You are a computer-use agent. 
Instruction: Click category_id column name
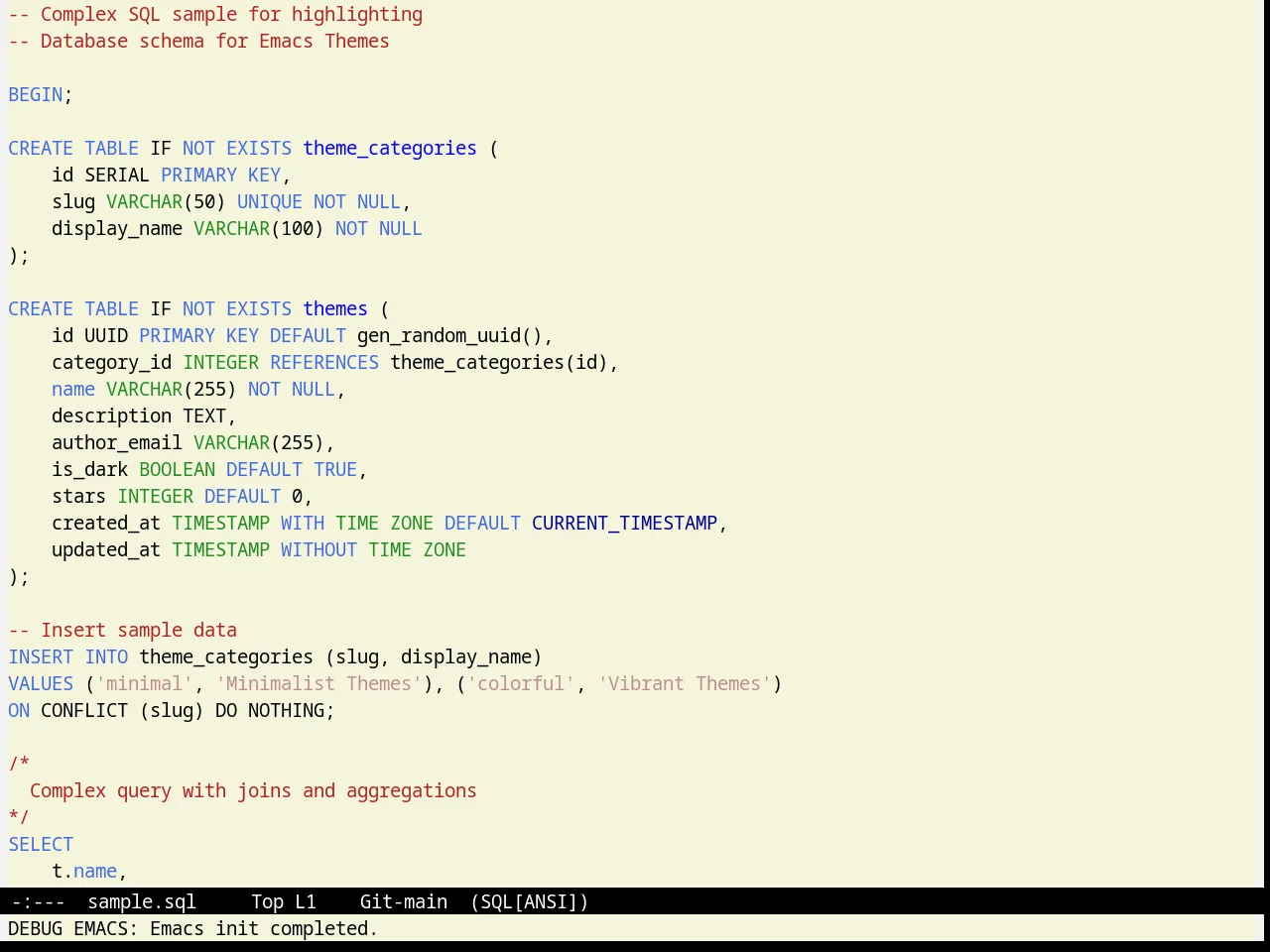point(112,362)
